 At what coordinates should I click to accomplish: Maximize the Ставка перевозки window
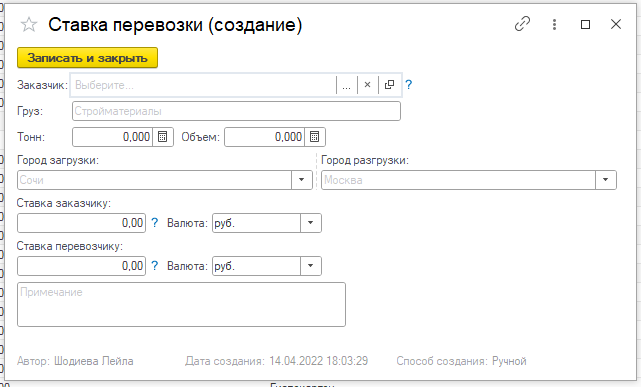(x=585, y=25)
